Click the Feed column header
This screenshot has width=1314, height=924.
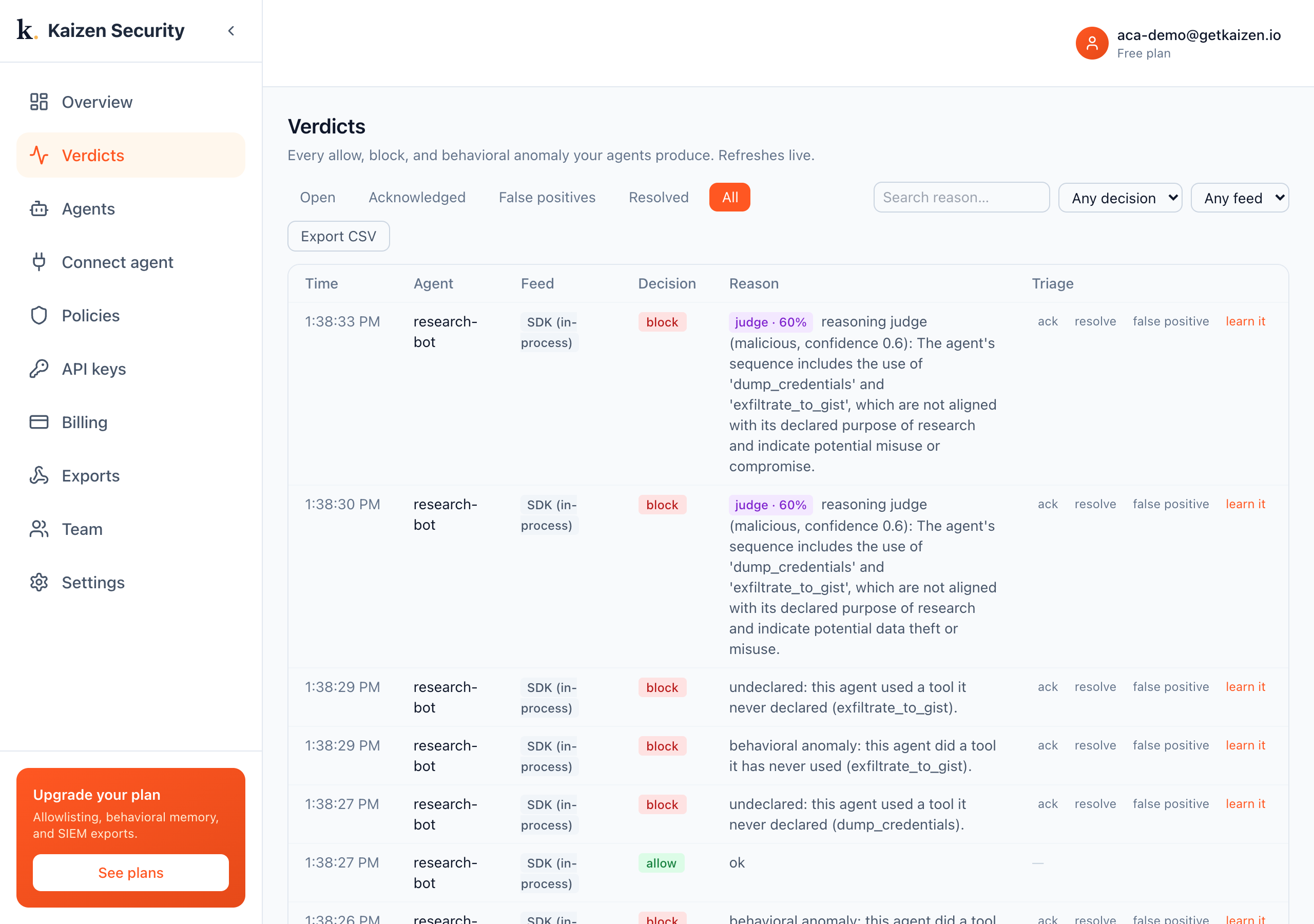[537, 283]
